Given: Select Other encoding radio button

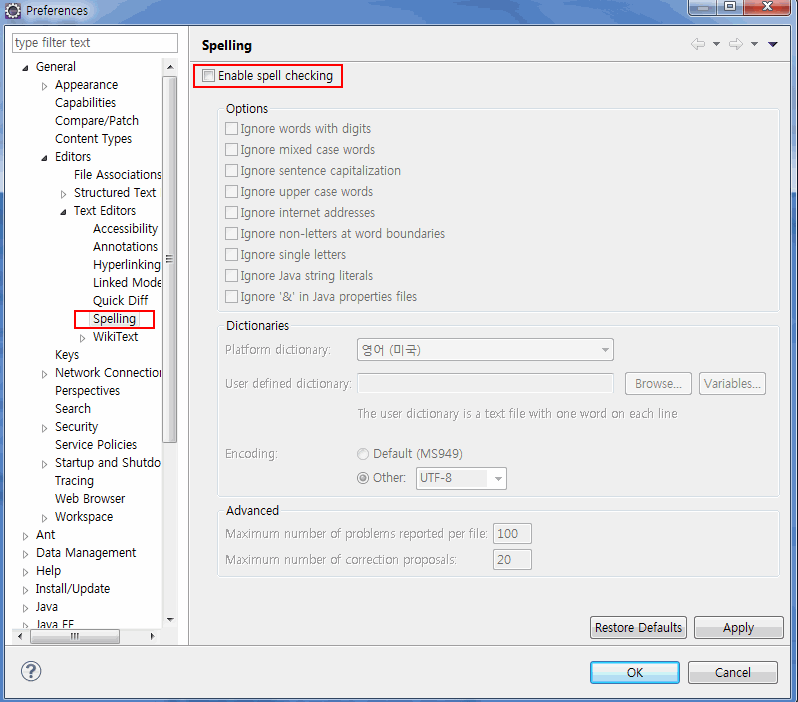Looking at the screenshot, I should 363,478.
